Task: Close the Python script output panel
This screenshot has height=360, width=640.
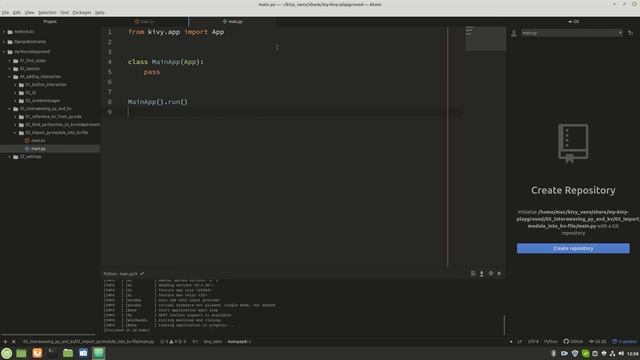Action: click(x=499, y=273)
